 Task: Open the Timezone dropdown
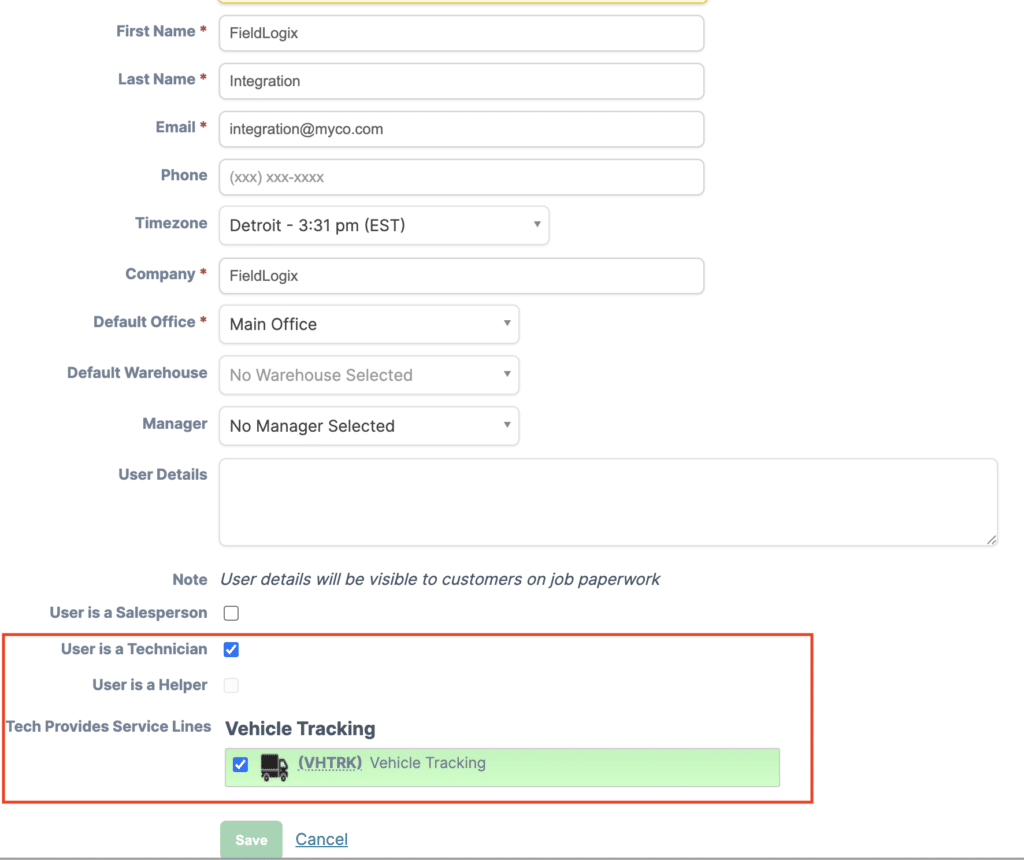tap(383, 226)
